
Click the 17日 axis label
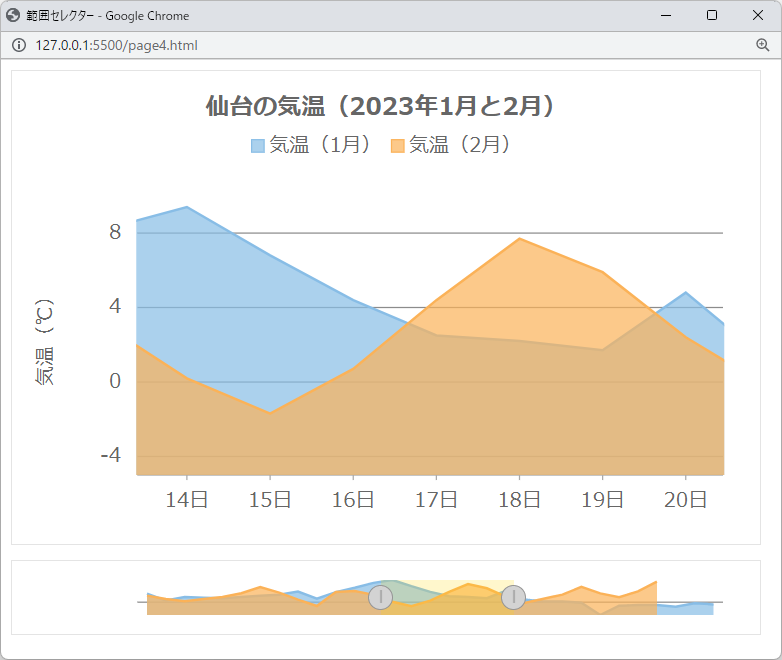[436, 499]
